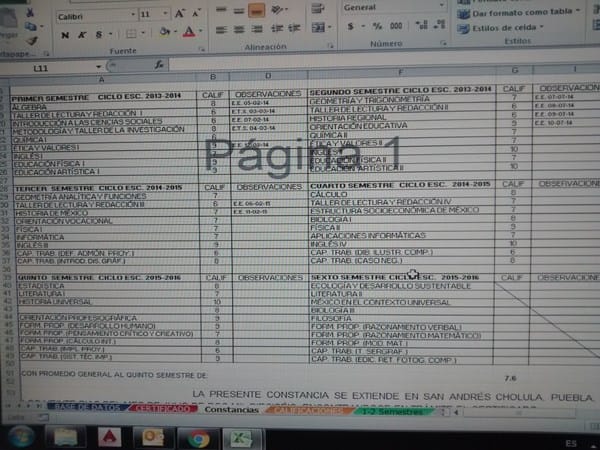The width and height of the screenshot is (600, 450).
Task: Click the increase decimal icon
Action: coord(421,25)
